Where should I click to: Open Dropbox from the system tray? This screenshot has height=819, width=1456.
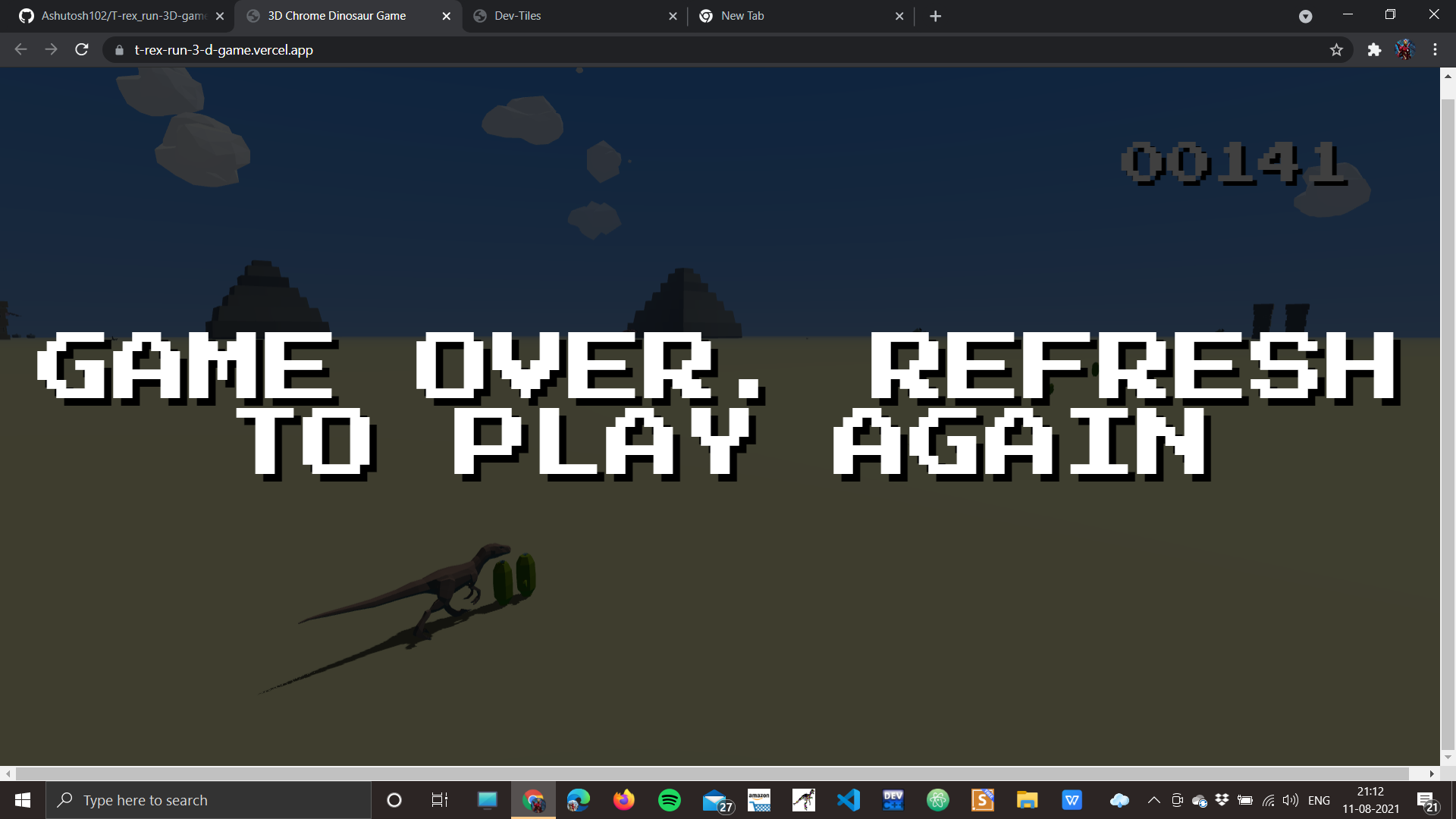pyautogui.click(x=1221, y=799)
